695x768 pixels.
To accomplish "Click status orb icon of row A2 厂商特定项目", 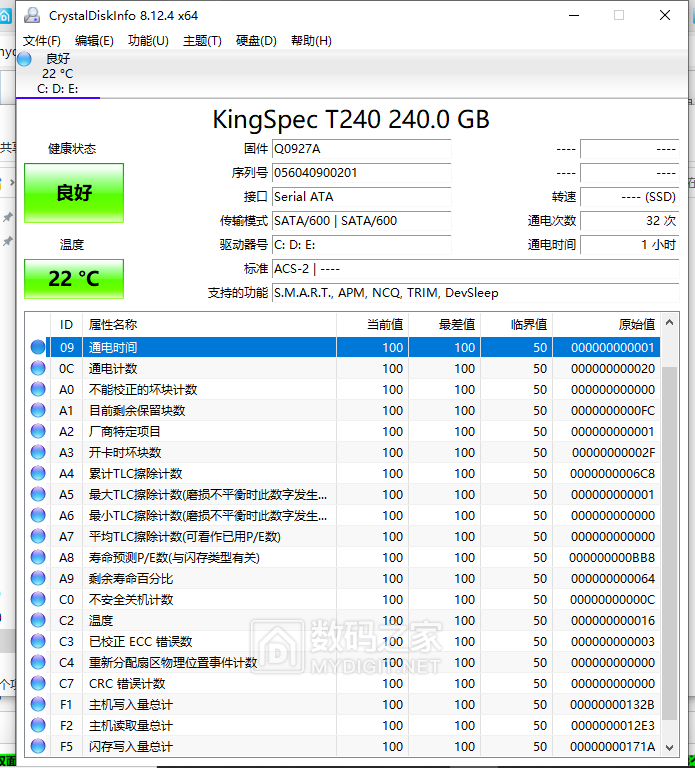I will click(x=38, y=432).
